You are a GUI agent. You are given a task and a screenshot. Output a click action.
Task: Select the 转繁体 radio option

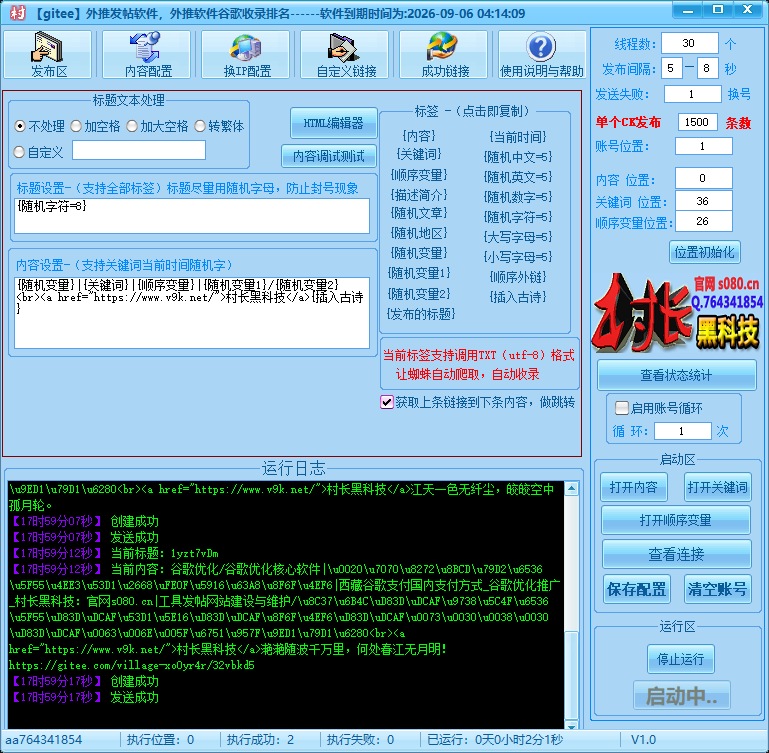[219, 126]
